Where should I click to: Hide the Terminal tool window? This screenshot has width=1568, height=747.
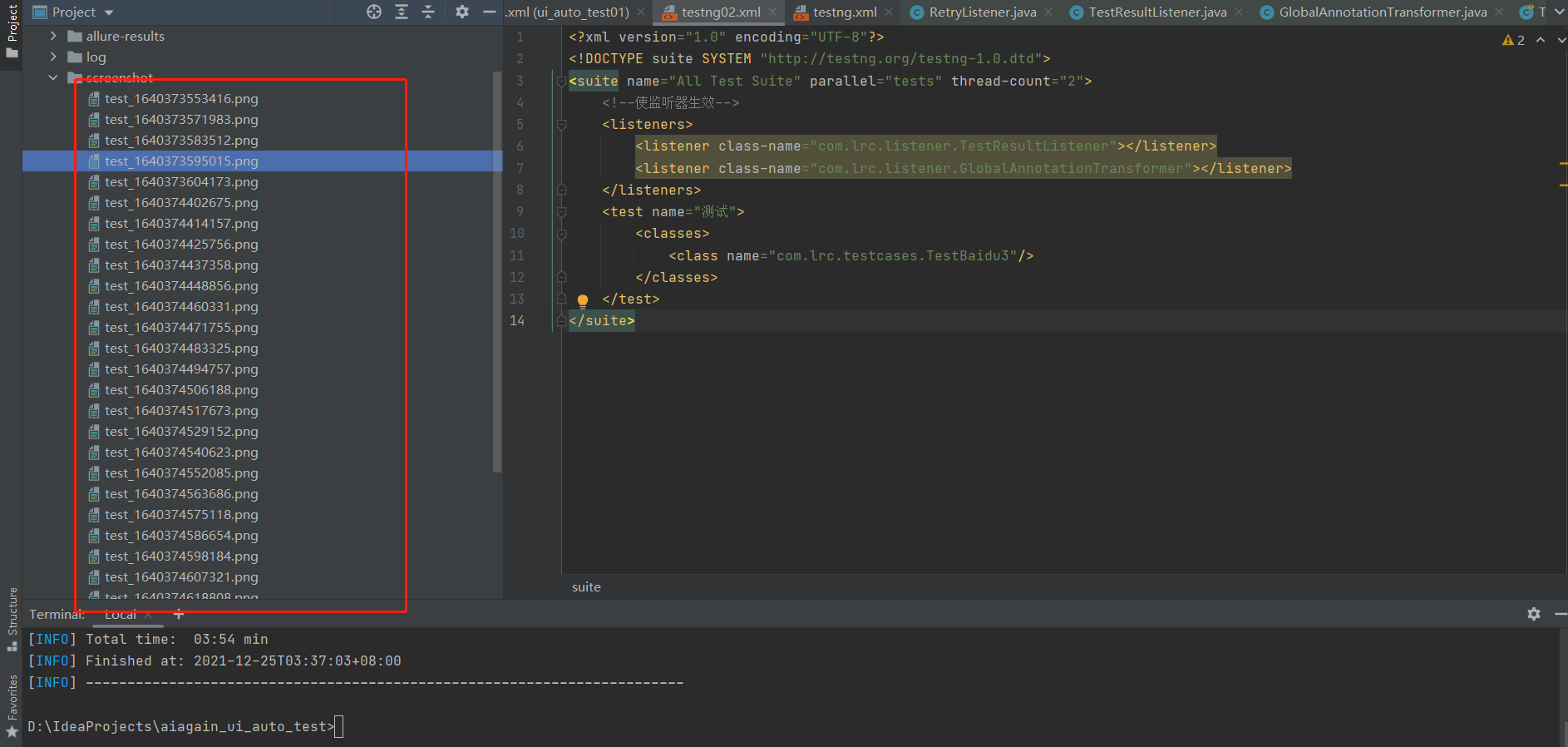coord(1561,614)
